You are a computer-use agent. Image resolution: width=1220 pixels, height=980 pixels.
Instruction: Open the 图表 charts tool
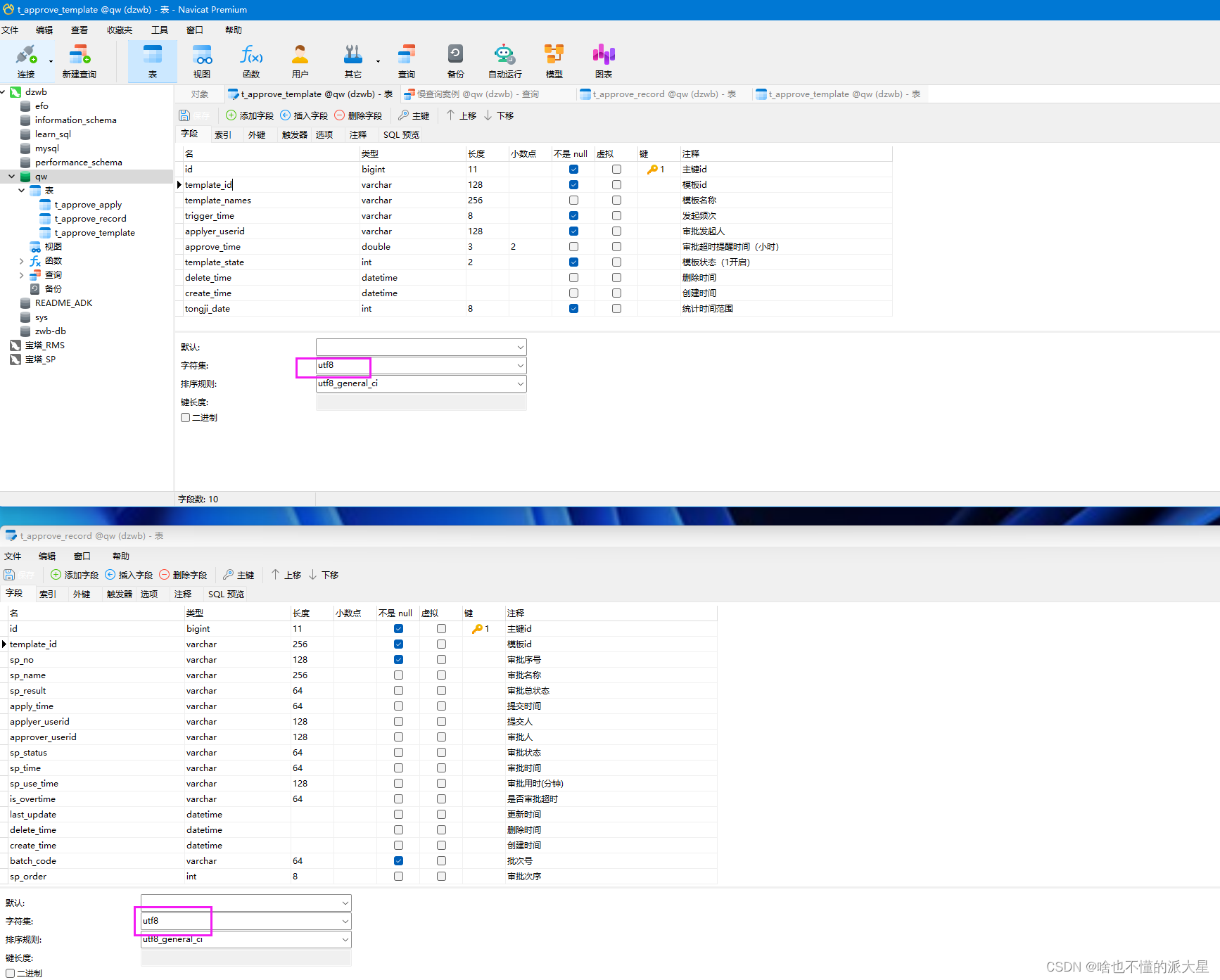click(604, 62)
